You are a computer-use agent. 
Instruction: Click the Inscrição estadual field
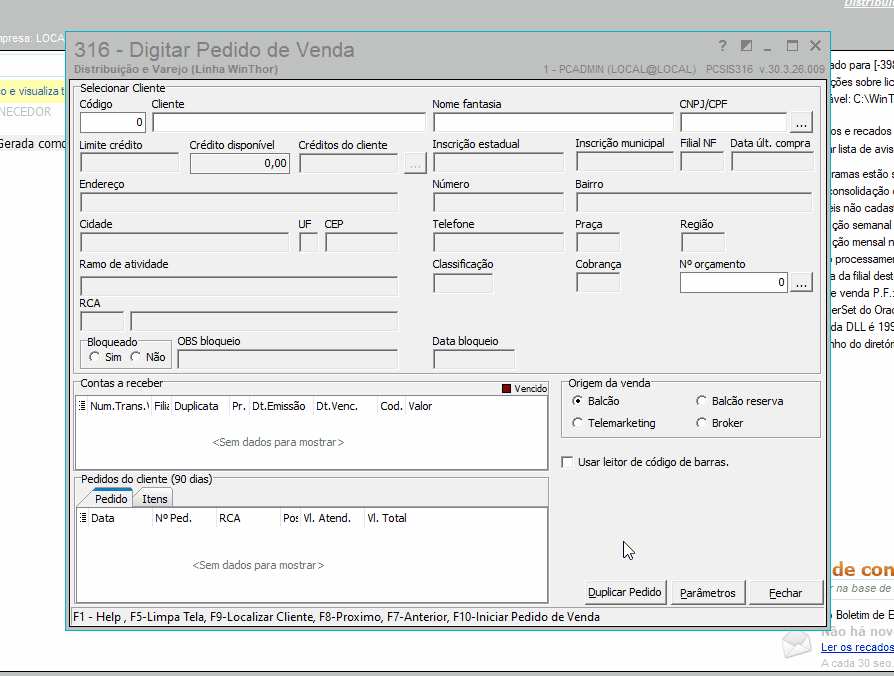[498, 162]
